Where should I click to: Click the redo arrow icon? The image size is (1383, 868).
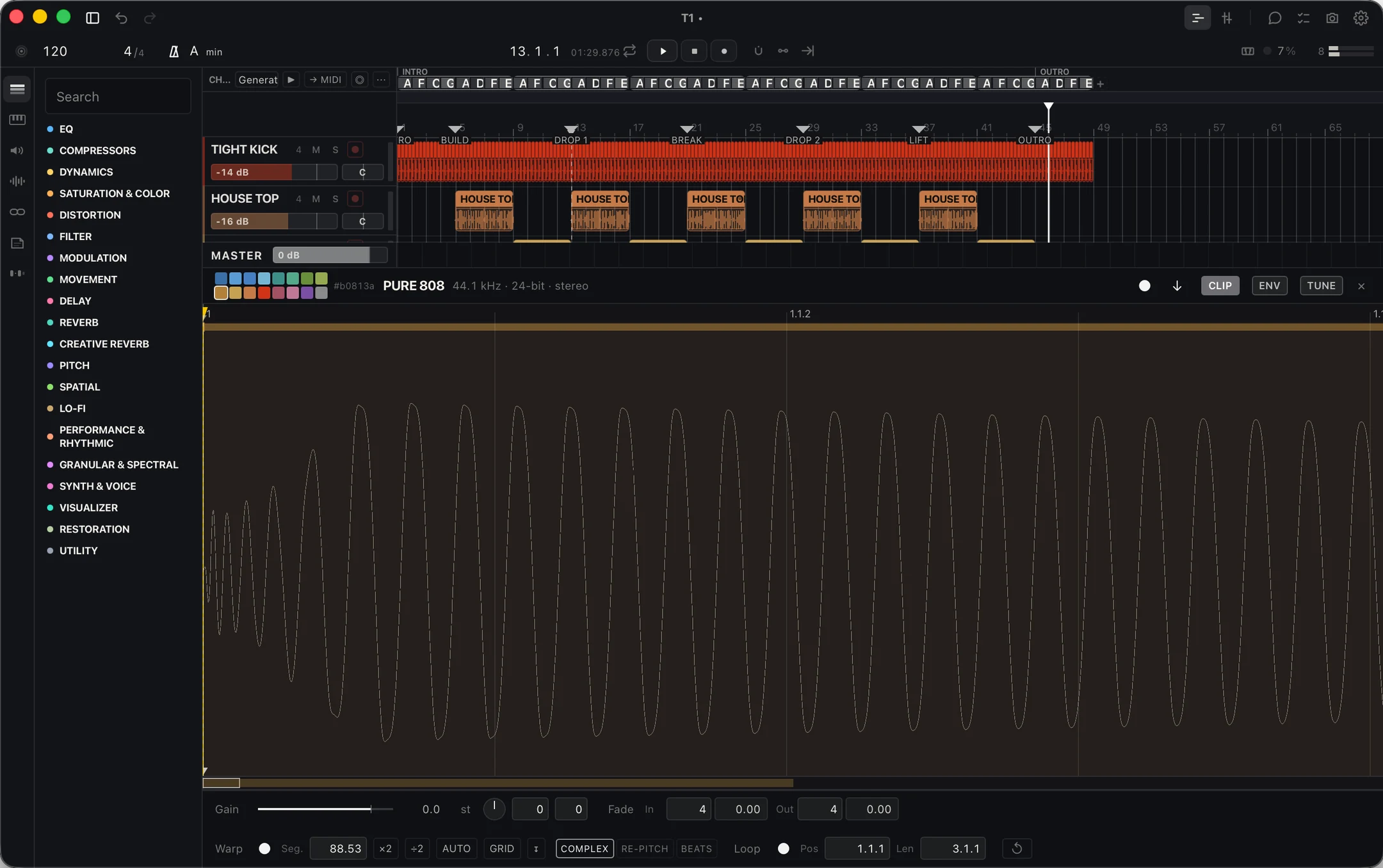click(x=150, y=18)
